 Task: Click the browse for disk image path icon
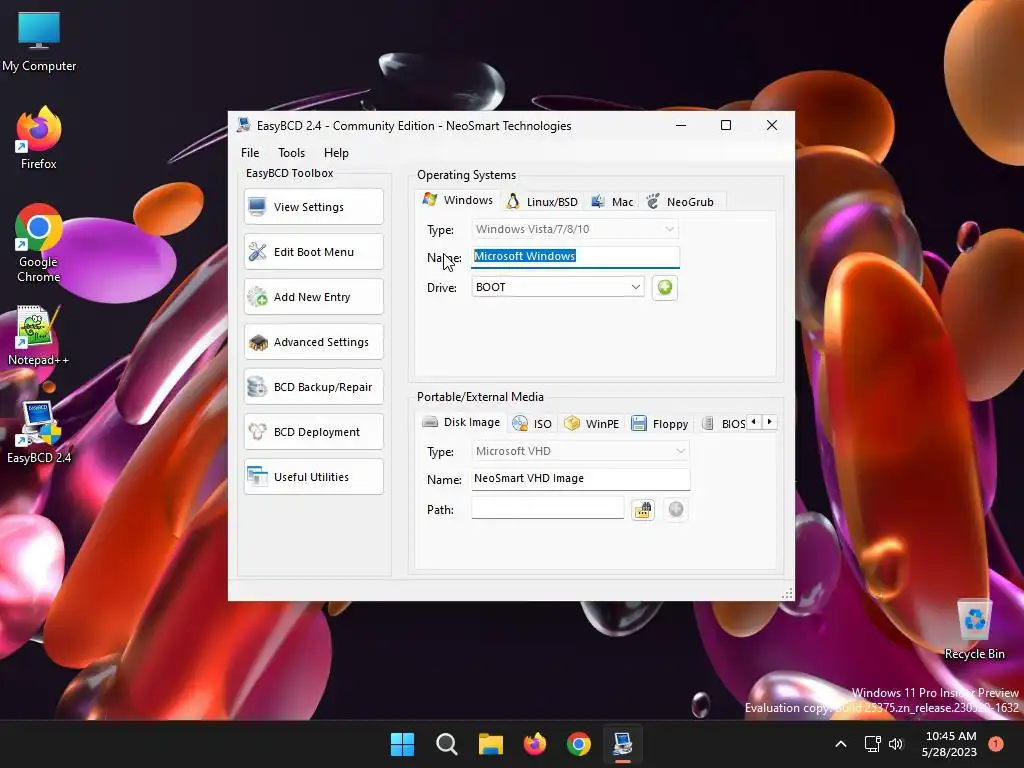click(x=643, y=509)
